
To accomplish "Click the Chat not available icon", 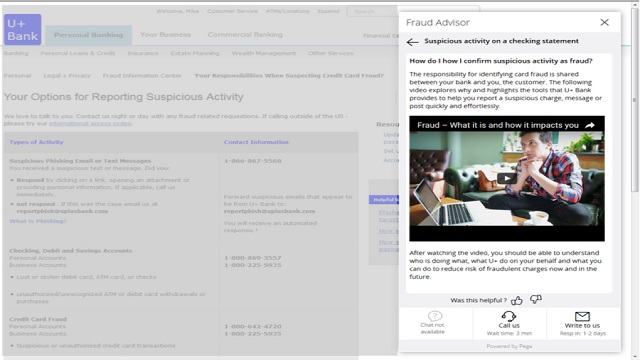I will 435,316.
